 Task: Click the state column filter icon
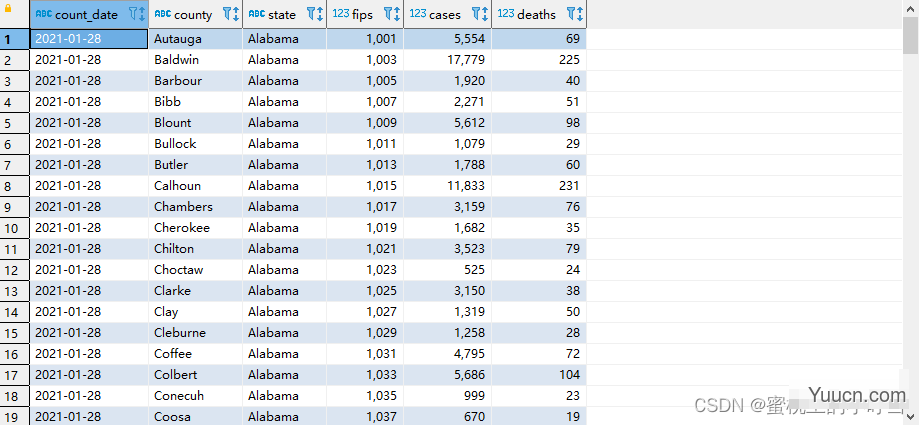[x=314, y=14]
